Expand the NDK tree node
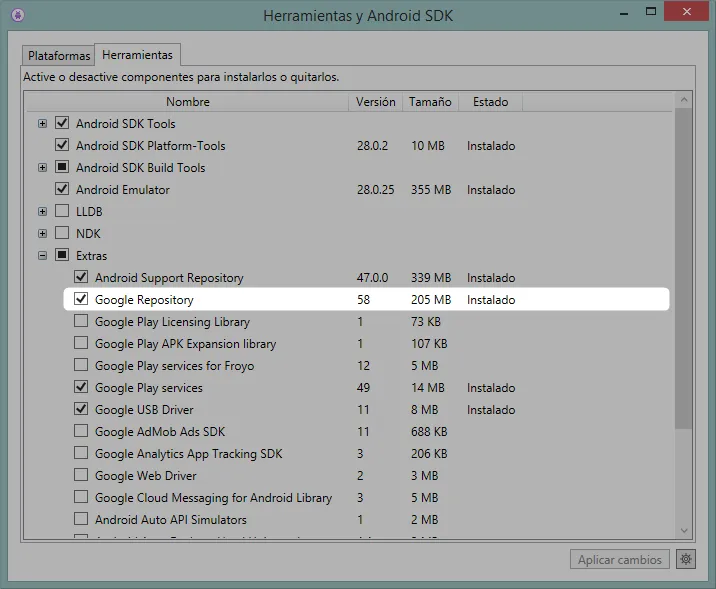716x589 pixels. [x=42, y=234]
